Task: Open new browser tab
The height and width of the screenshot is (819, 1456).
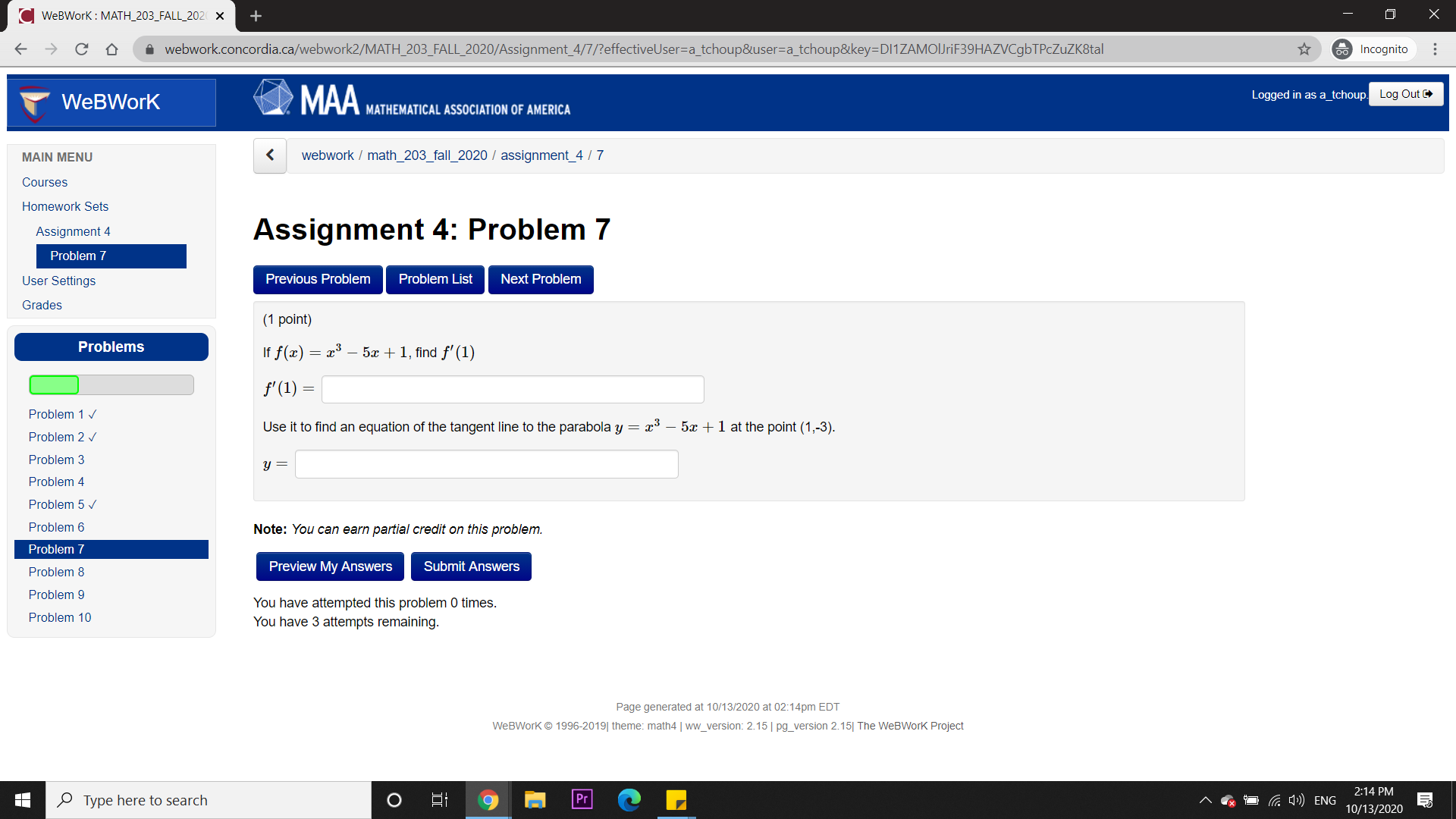Action: 256,15
